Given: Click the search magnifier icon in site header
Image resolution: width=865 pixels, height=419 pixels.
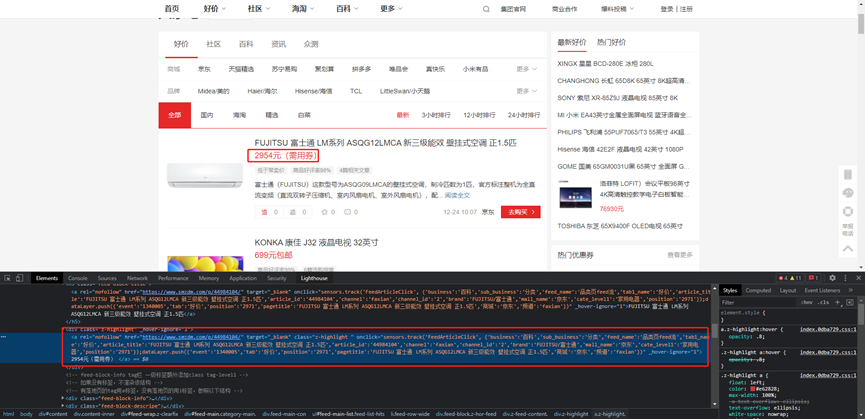Looking at the screenshot, I should point(486,9).
